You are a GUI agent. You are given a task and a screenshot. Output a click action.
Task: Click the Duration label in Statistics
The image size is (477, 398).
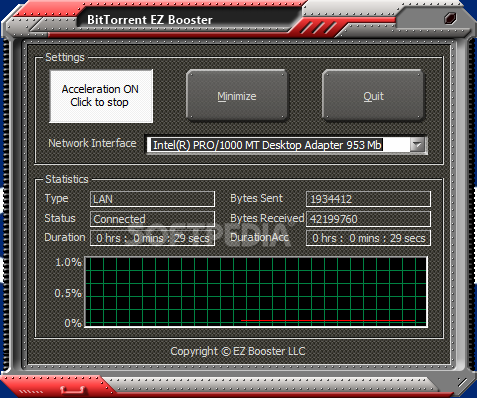pos(65,237)
